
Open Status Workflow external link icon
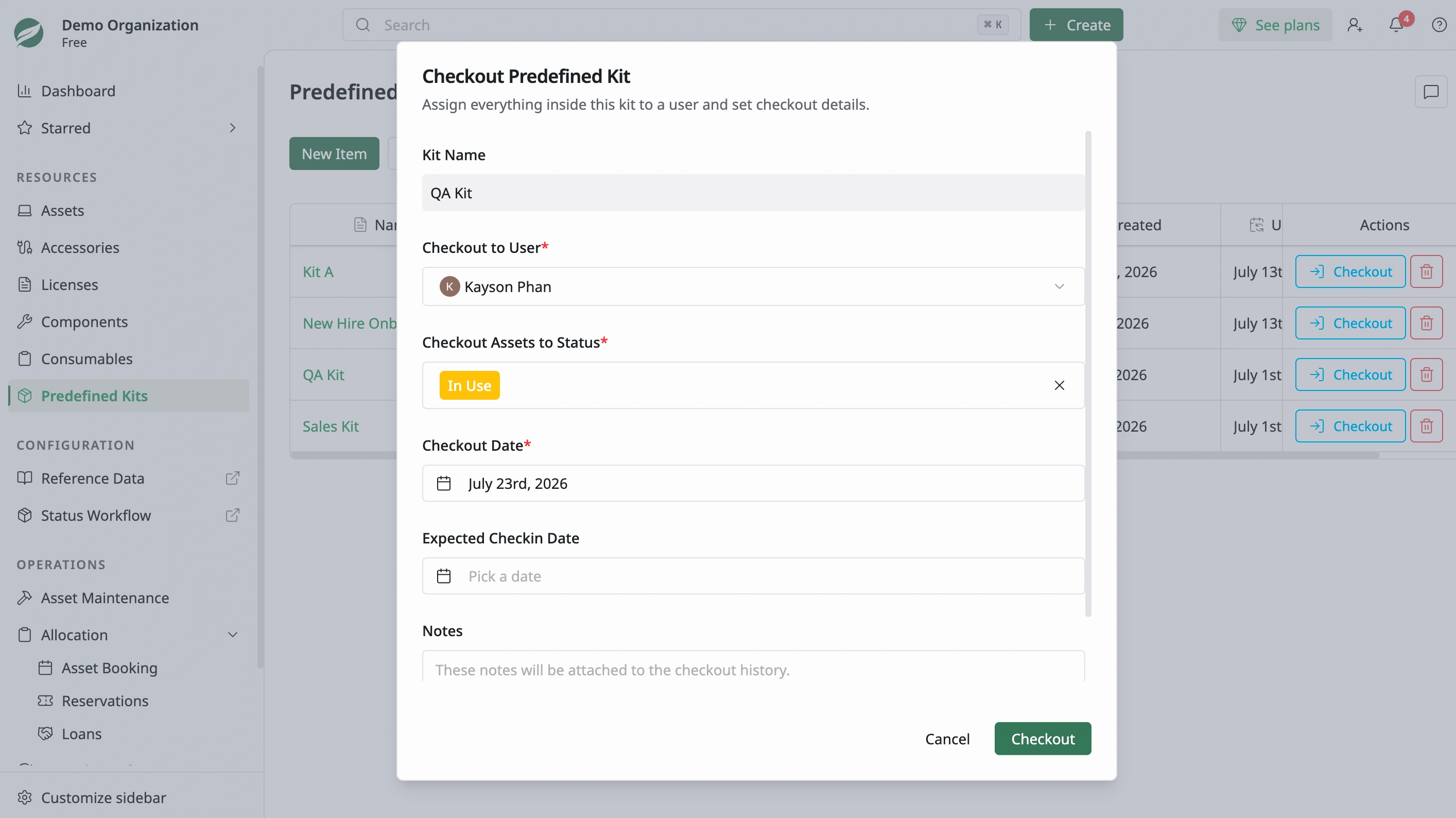point(232,515)
